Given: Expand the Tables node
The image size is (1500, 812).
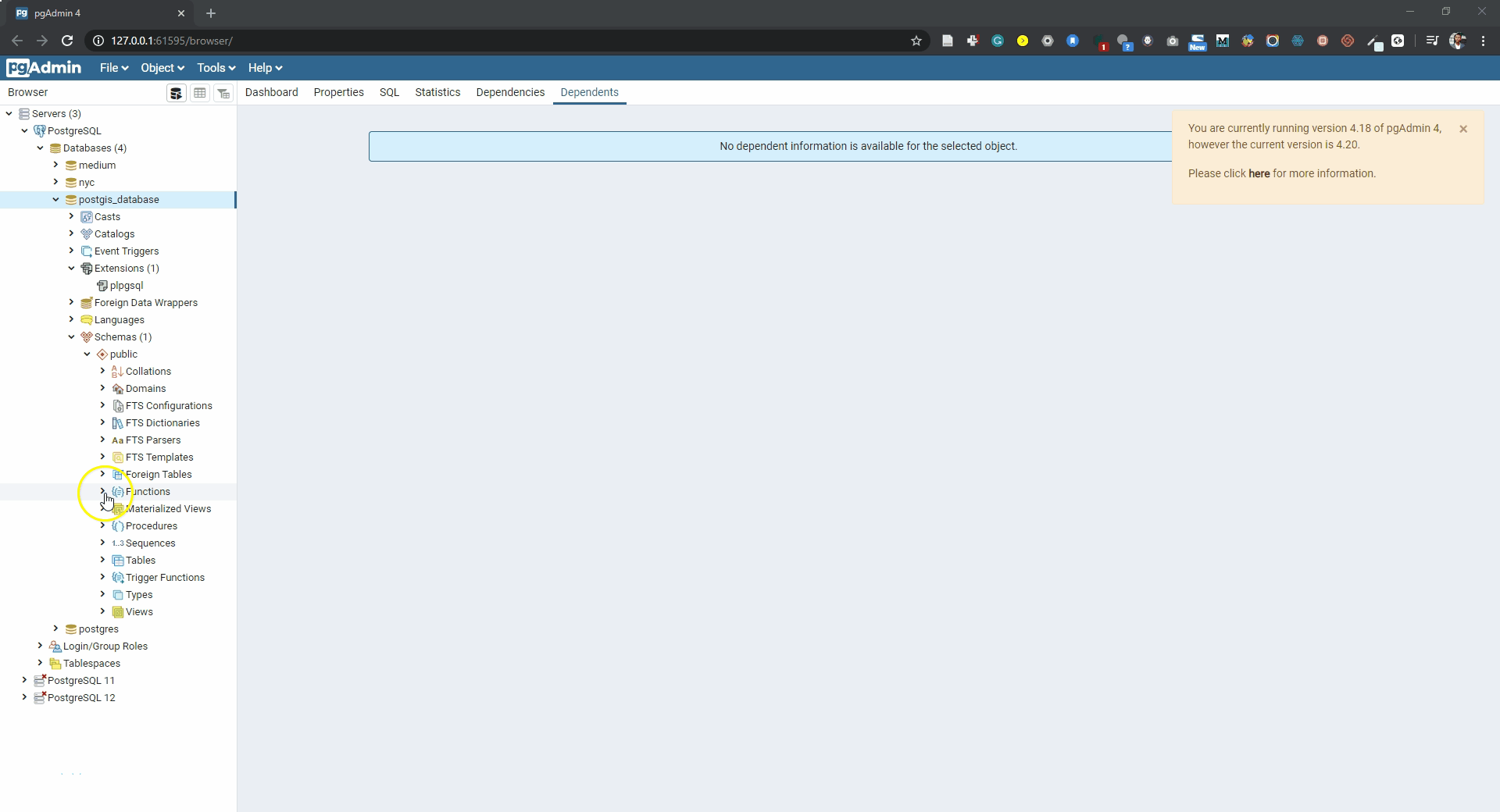Looking at the screenshot, I should (x=102, y=561).
